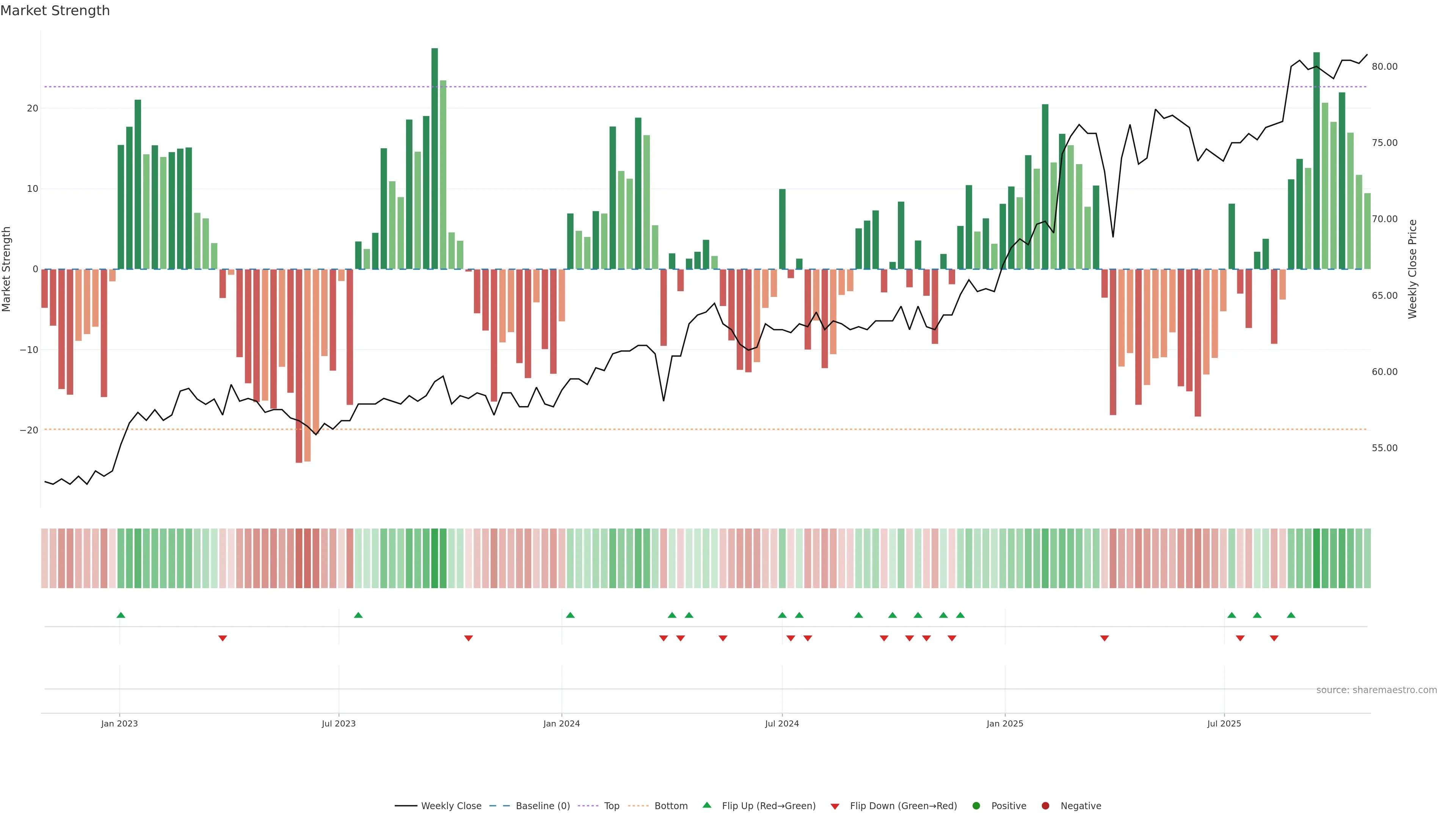The image size is (1456, 819).
Task: Click the flip up triangle just after Jul 2023
Action: click(x=358, y=615)
